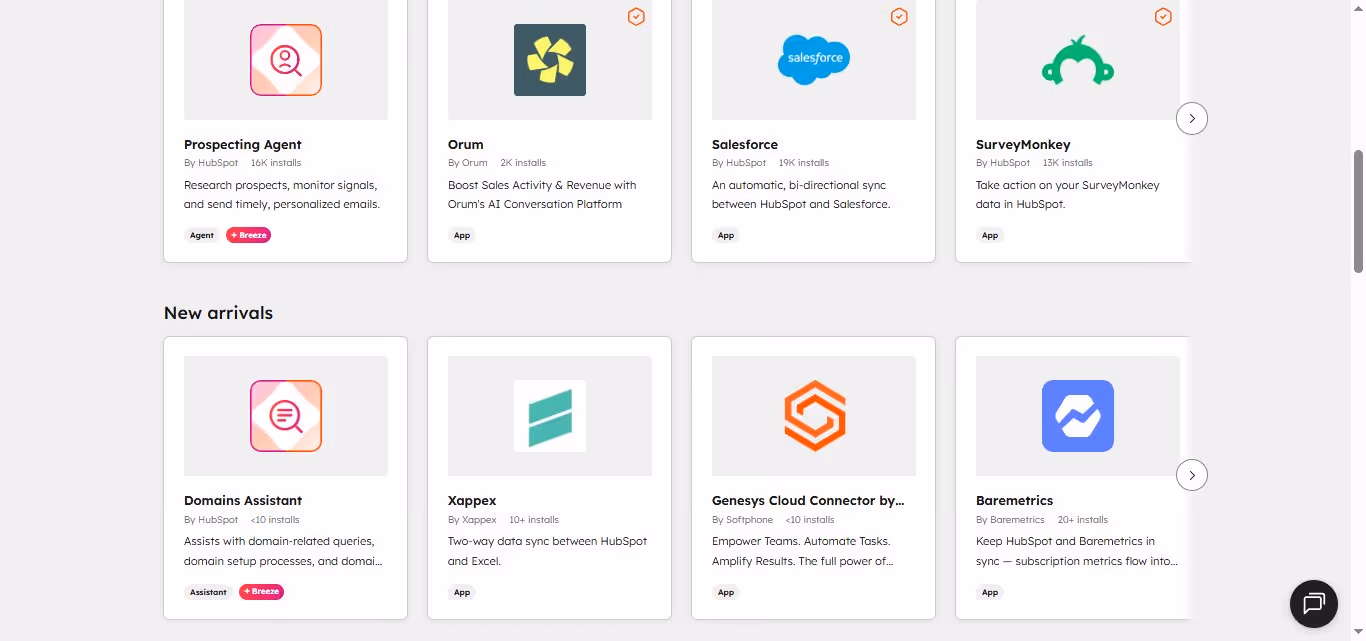Open the Orum listing title
Viewport: 1366px width, 641px height.
466,144
